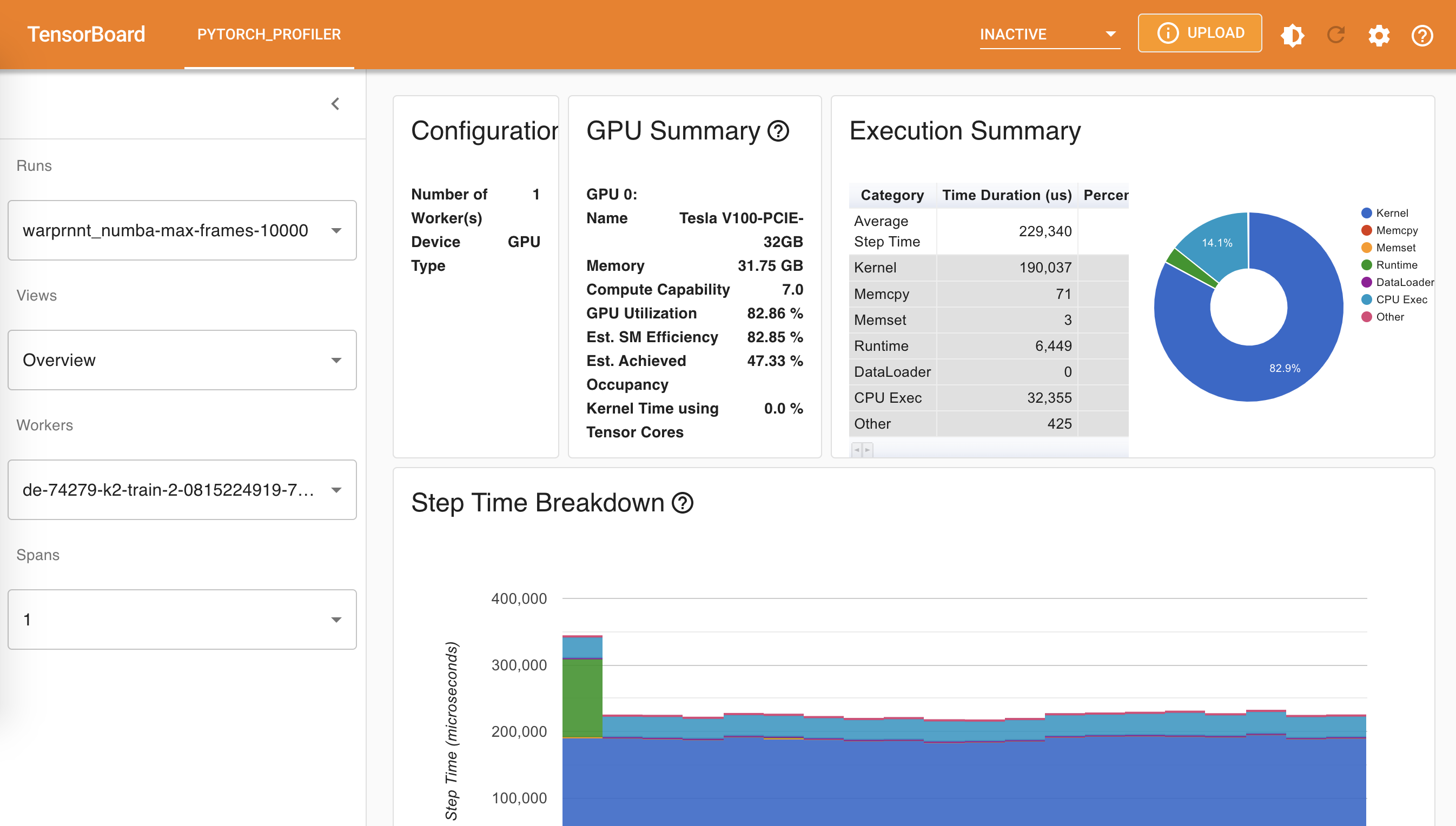Screen dimensions: 1456x826
Task: Click the TensorBoard logo text
Action: 86,35
